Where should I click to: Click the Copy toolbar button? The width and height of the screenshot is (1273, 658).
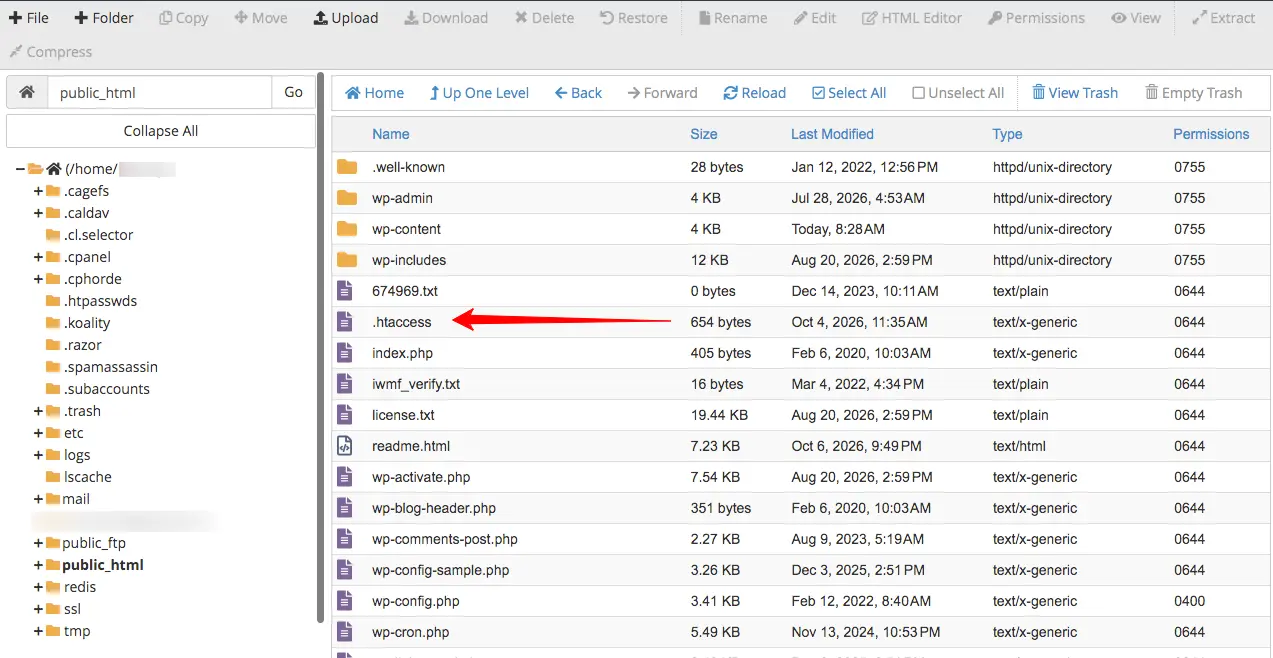coord(184,18)
